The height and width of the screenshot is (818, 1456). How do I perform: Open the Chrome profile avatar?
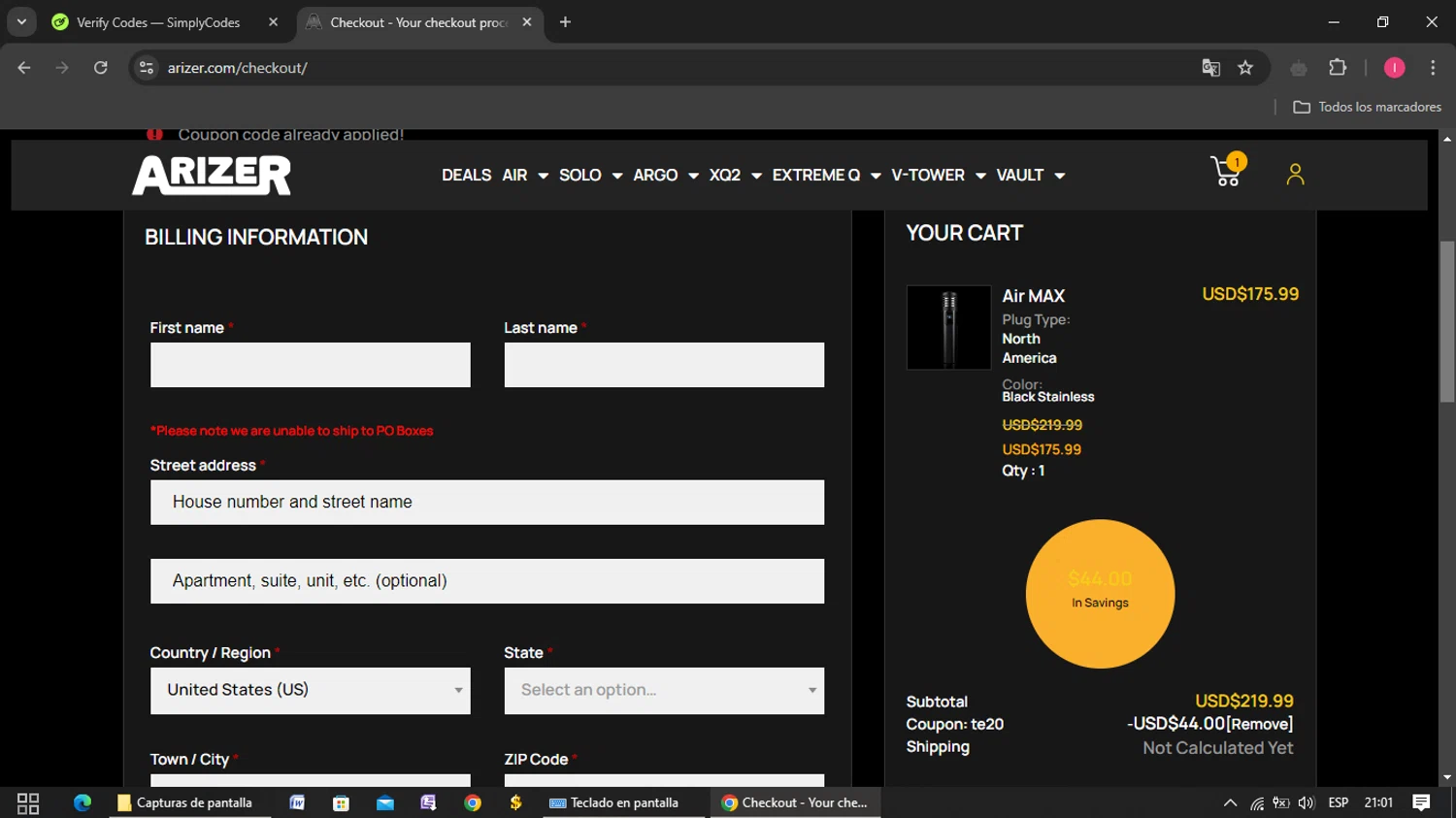coord(1394,68)
